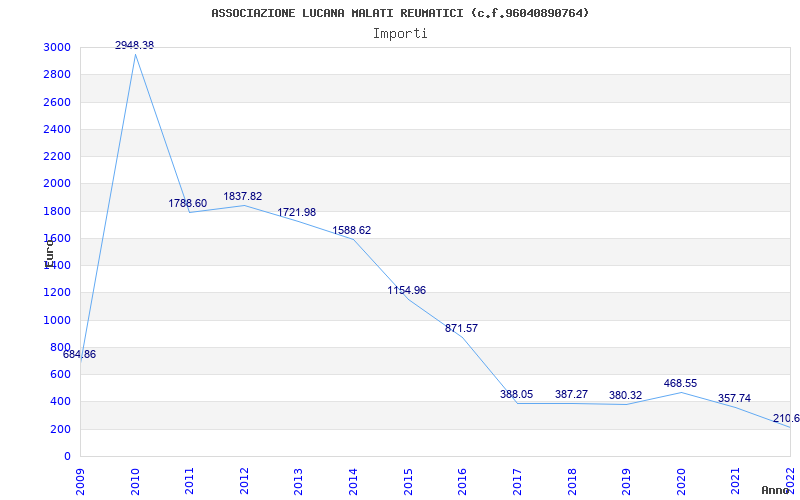Select the 388.05 data label
The image size is (800, 500).
[x=516, y=394]
